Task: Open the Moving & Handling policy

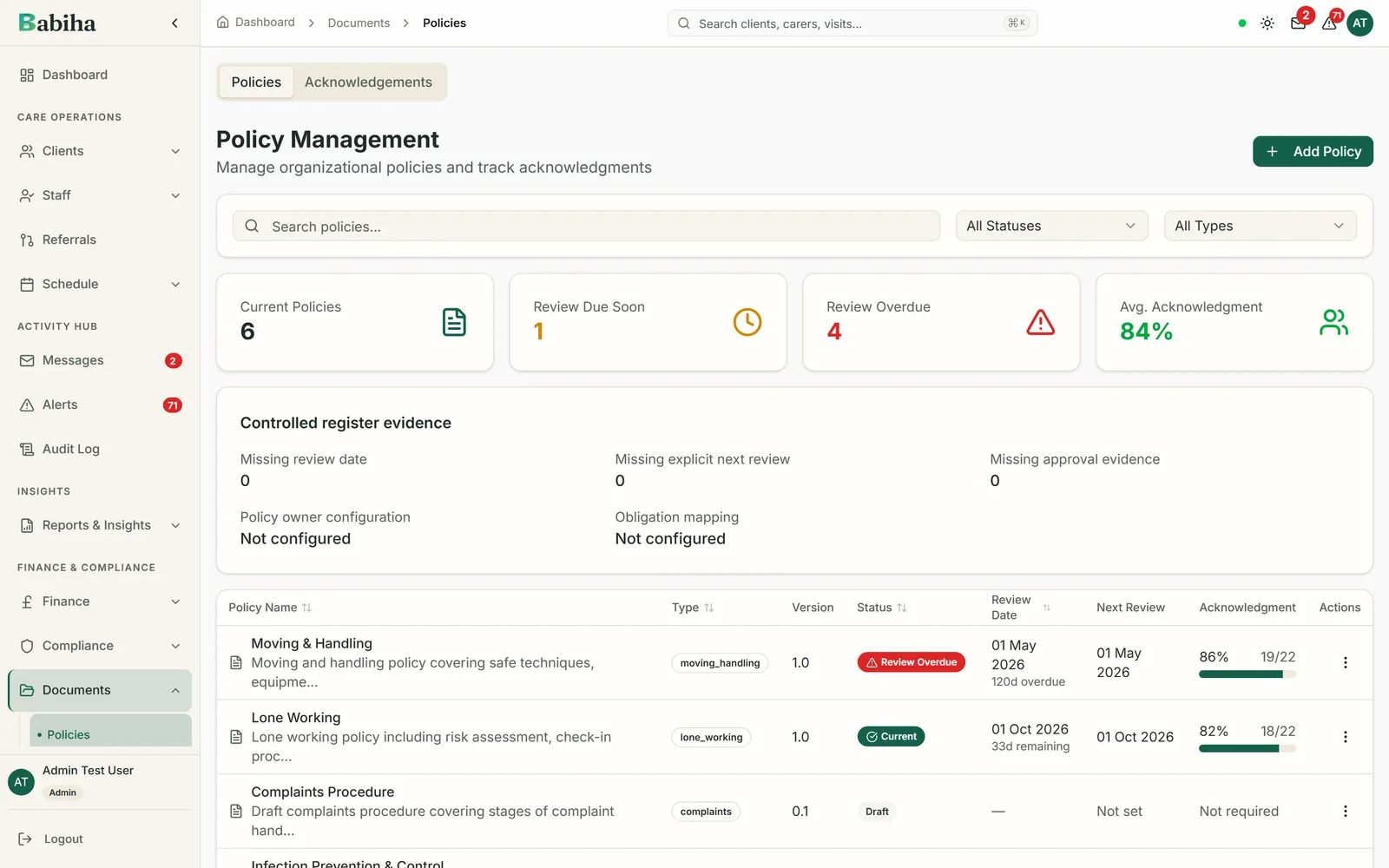Action: [x=312, y=643]
